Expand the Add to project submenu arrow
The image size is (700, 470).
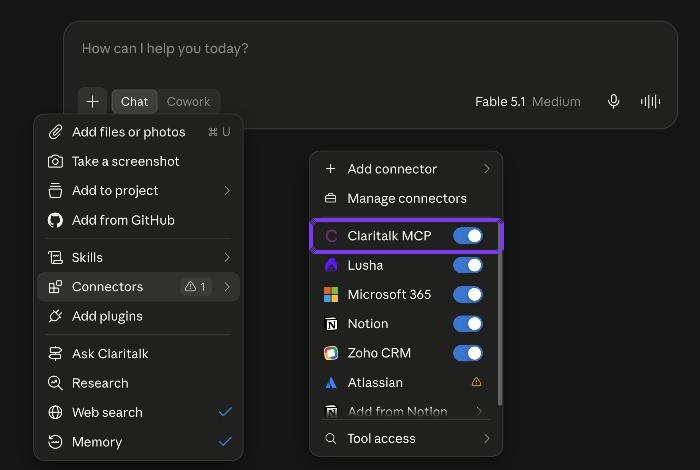coord(227,191)
